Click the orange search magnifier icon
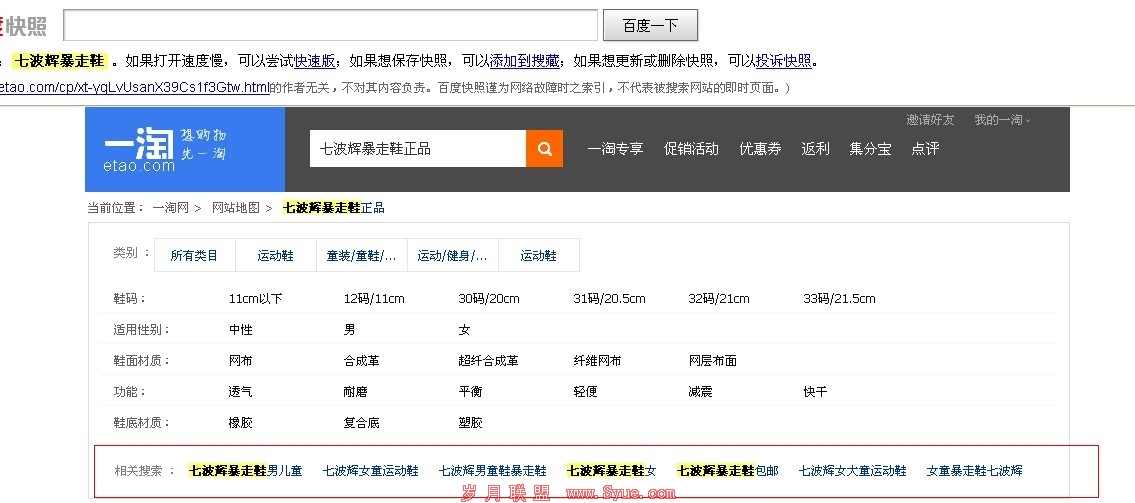The width and height of the screenshot is (1135, 503). [x=544, y=149]
